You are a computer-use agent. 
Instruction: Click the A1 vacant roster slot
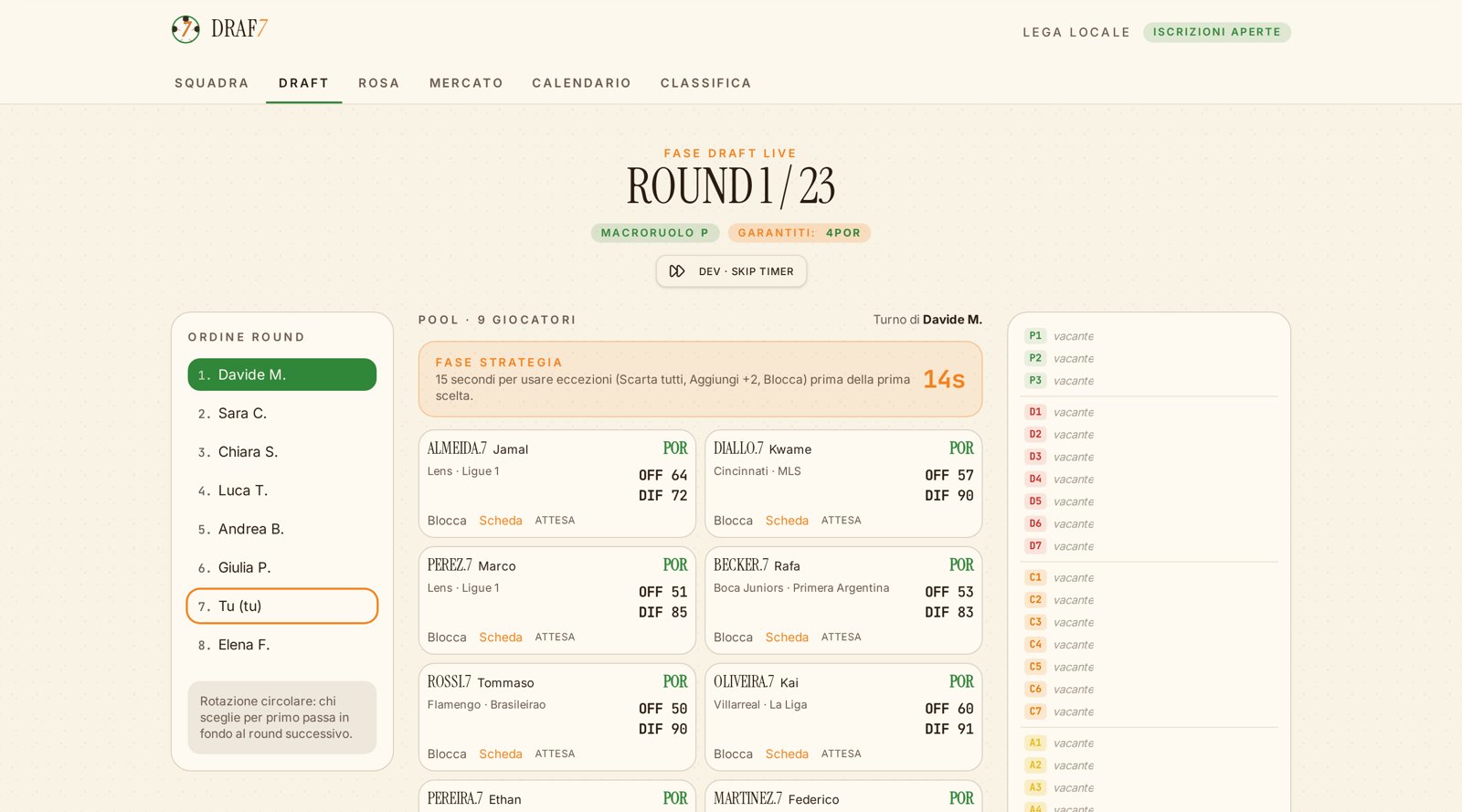(1149, 743)
